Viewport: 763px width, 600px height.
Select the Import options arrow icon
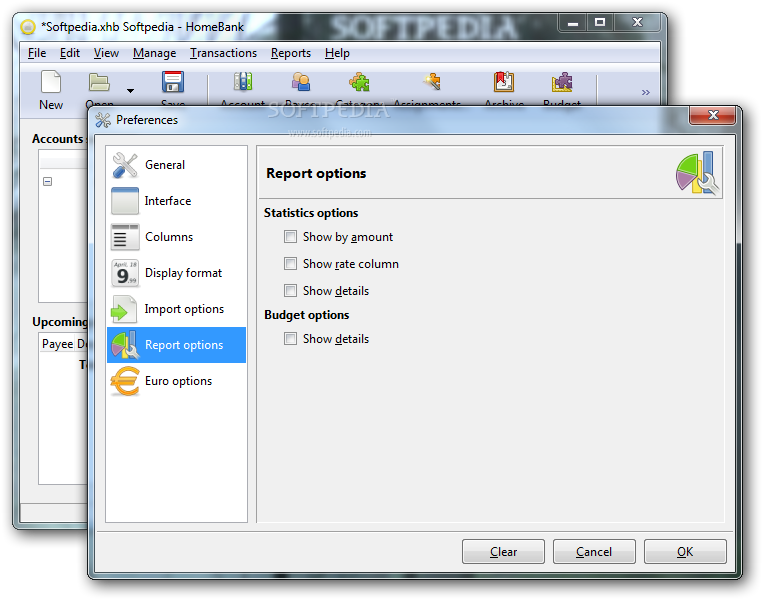pos(125,309)
